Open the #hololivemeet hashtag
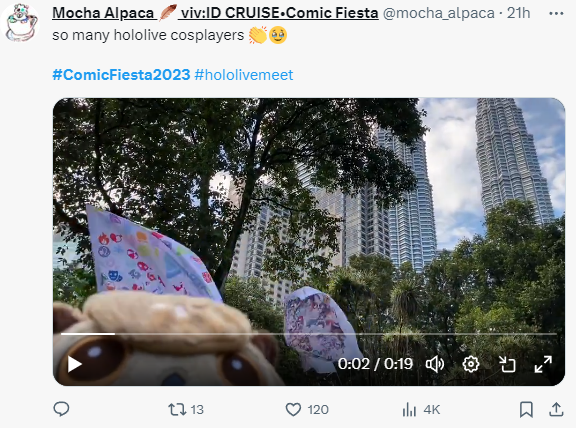The image size is (576, 428). tap(244, 75)
